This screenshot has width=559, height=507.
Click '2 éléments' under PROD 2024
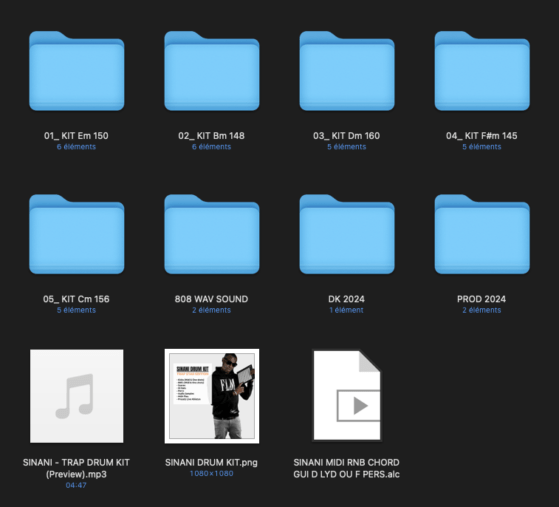482,310
